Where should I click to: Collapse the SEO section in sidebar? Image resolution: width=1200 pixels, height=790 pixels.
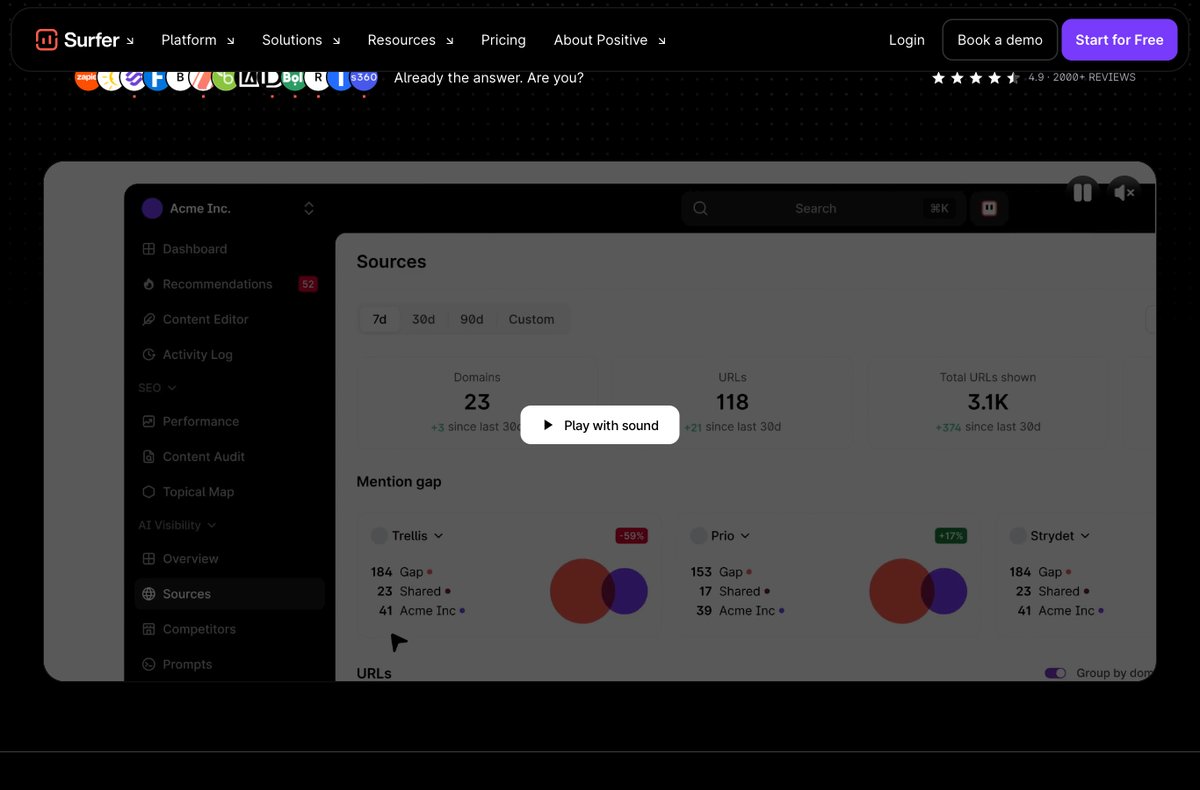(157, 387)
